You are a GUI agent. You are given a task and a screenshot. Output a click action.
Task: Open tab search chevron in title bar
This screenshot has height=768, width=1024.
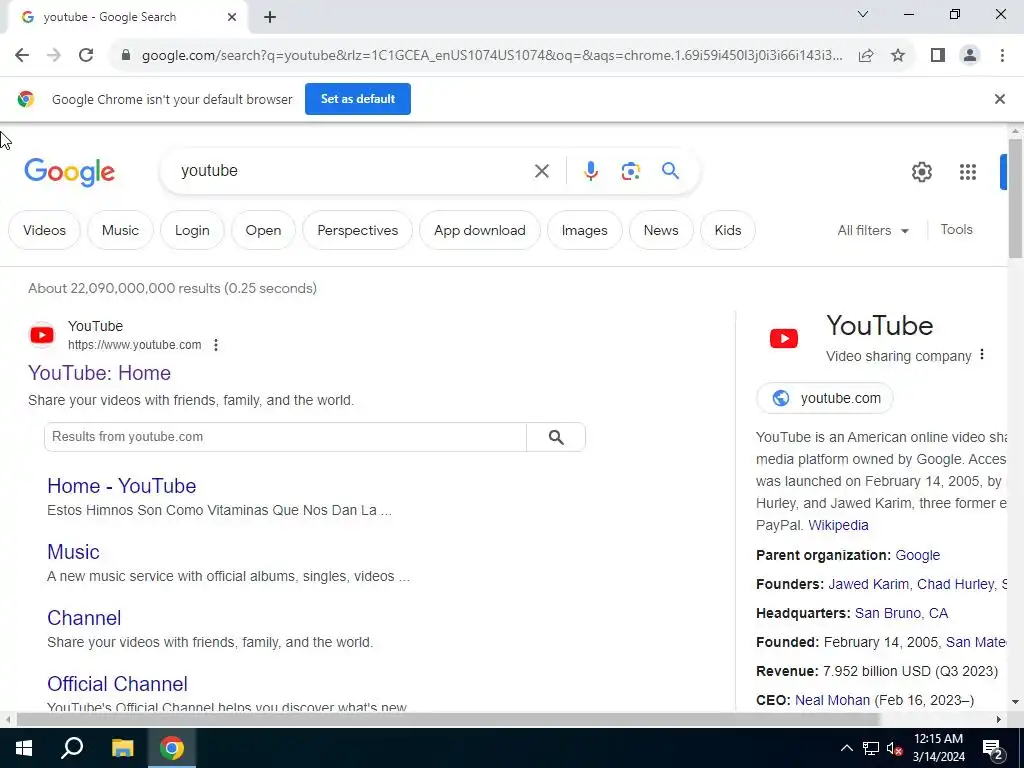[x=863, y=14]
